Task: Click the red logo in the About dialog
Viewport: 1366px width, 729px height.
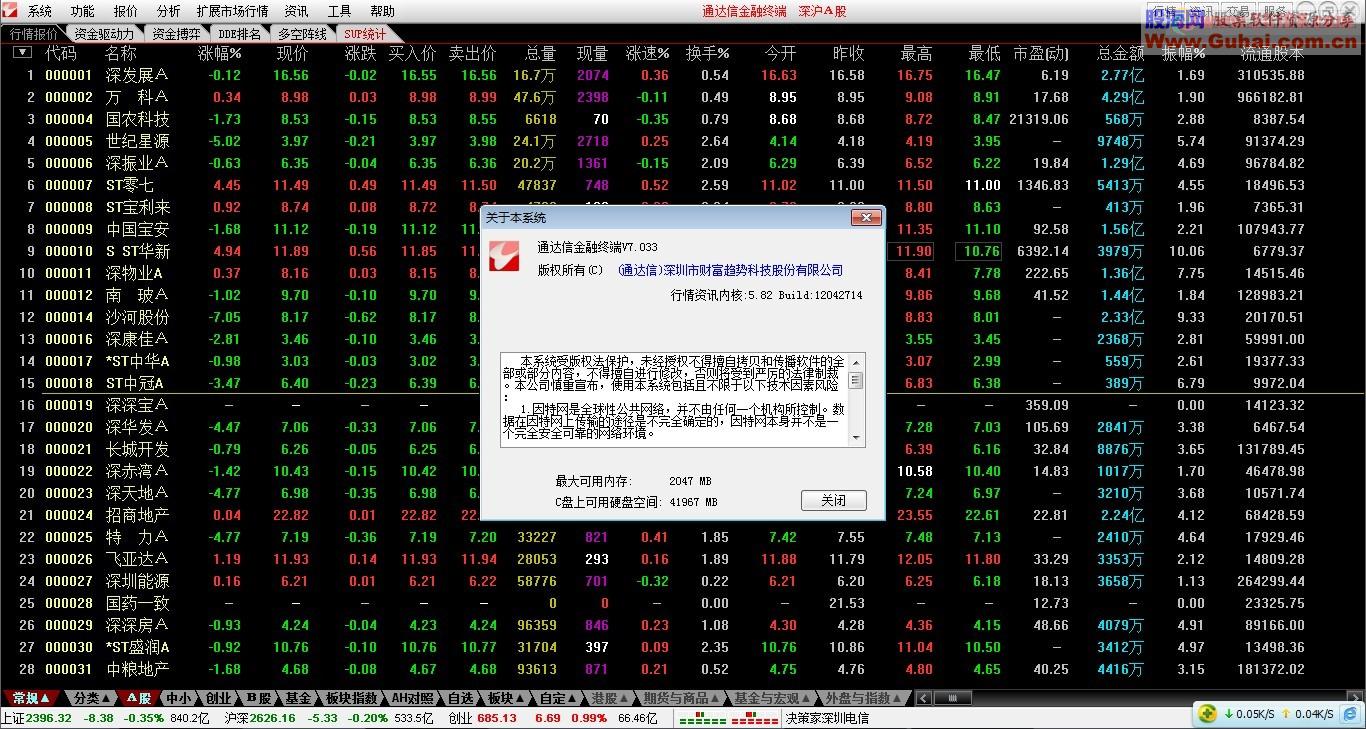Action: point(506,256)
